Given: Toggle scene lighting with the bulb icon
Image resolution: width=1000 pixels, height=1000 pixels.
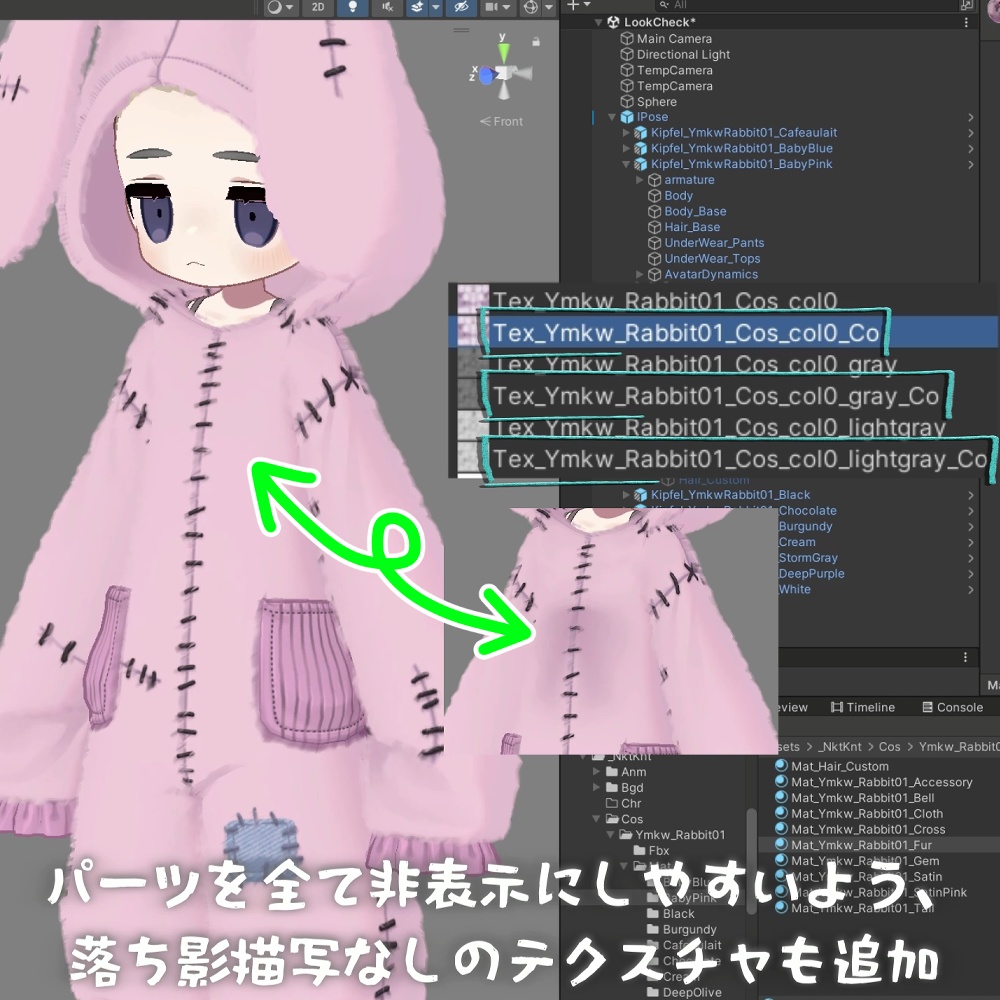Looking at the screenshot, I should pyautogui.click(x=352, y=7).
